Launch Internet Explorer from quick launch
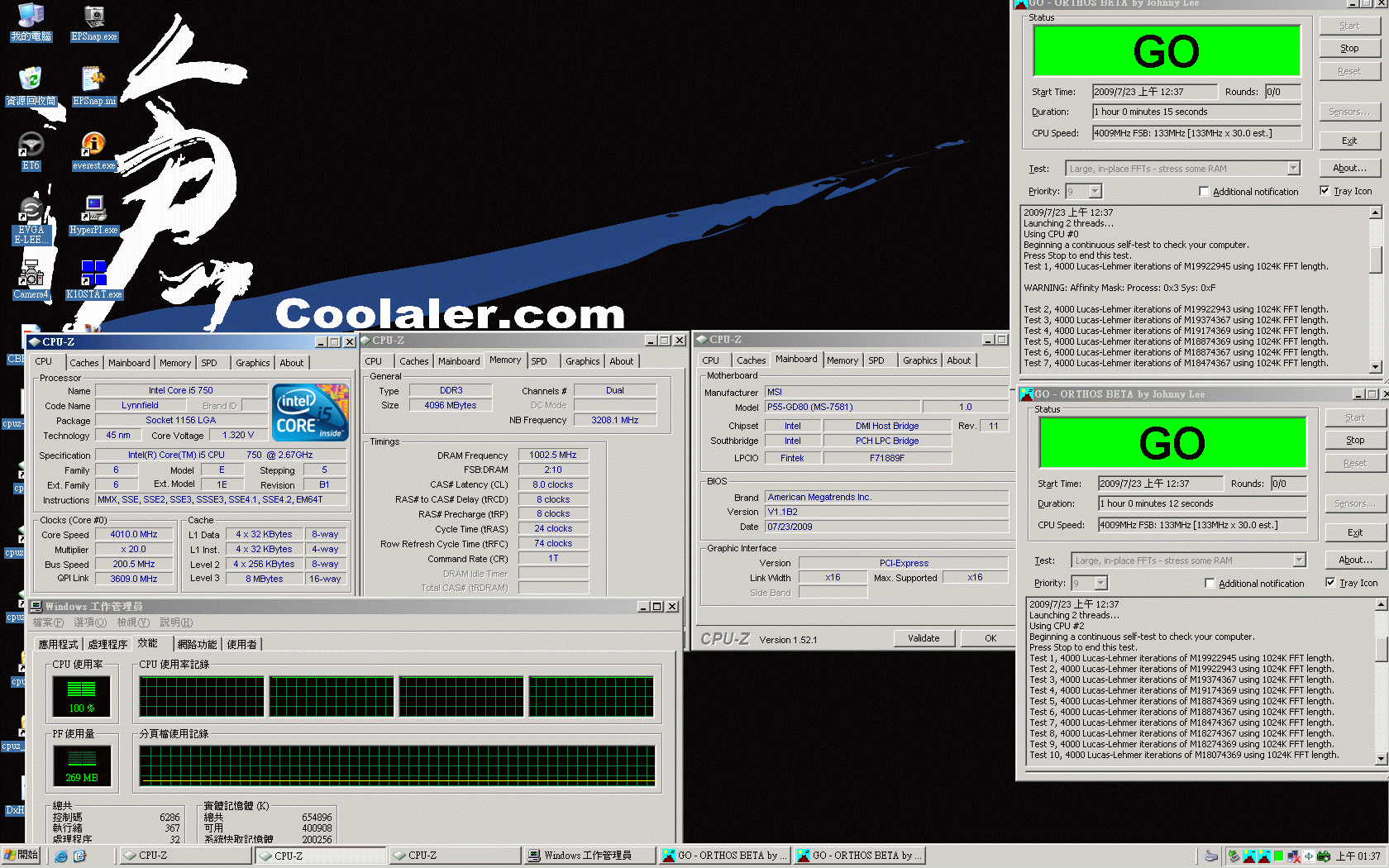The width and height of the screenshot is (1389, 868). tap(61, 856)
